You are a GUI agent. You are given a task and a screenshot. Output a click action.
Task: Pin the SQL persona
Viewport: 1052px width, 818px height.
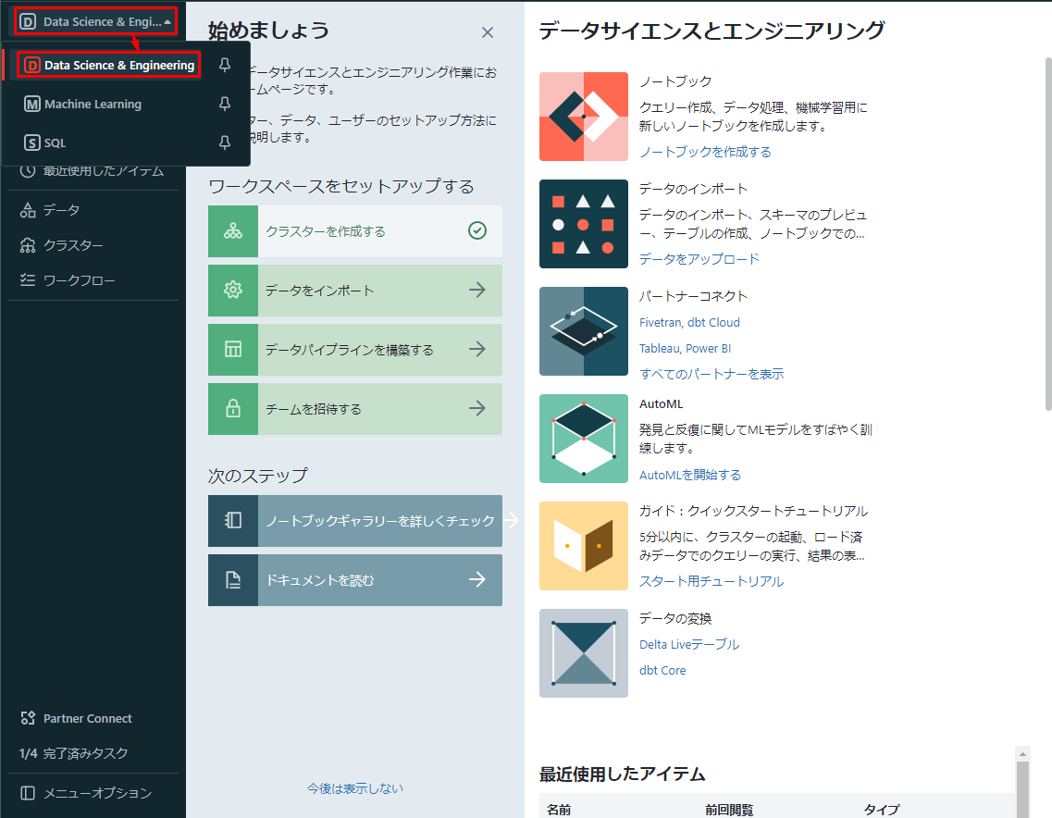tap(225, 143)
